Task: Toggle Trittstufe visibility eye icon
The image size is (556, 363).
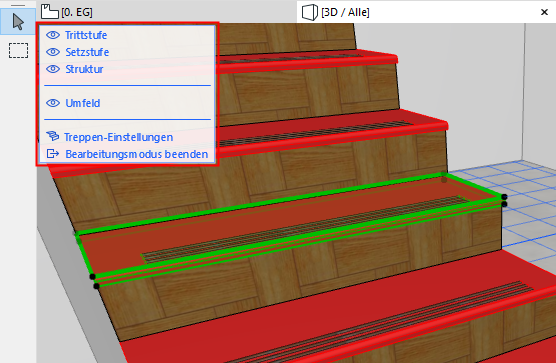Action: (x=53, y=35)
